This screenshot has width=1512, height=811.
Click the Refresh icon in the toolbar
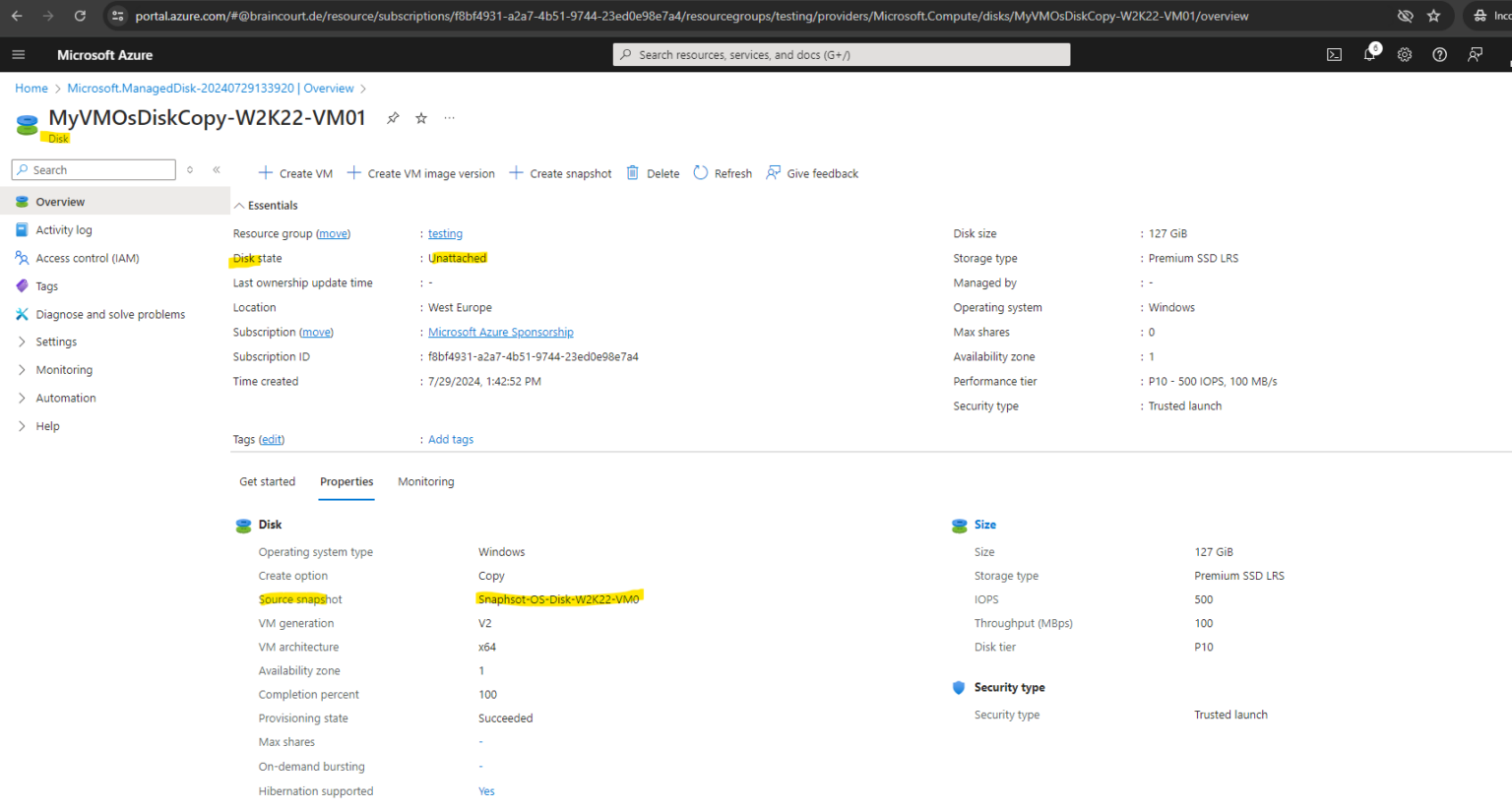pyautogui.click(x=722, y=172)
